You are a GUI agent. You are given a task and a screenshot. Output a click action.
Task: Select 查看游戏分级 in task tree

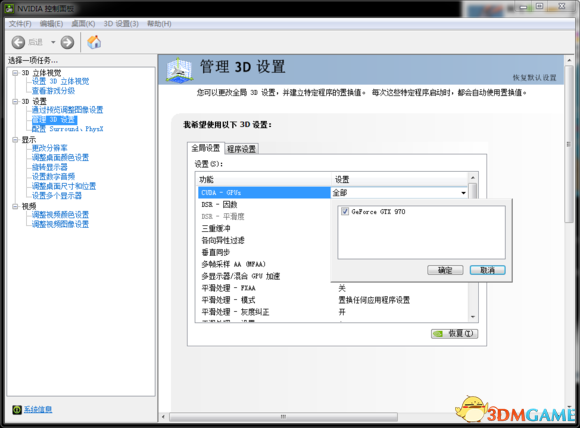tap(53, 91)
